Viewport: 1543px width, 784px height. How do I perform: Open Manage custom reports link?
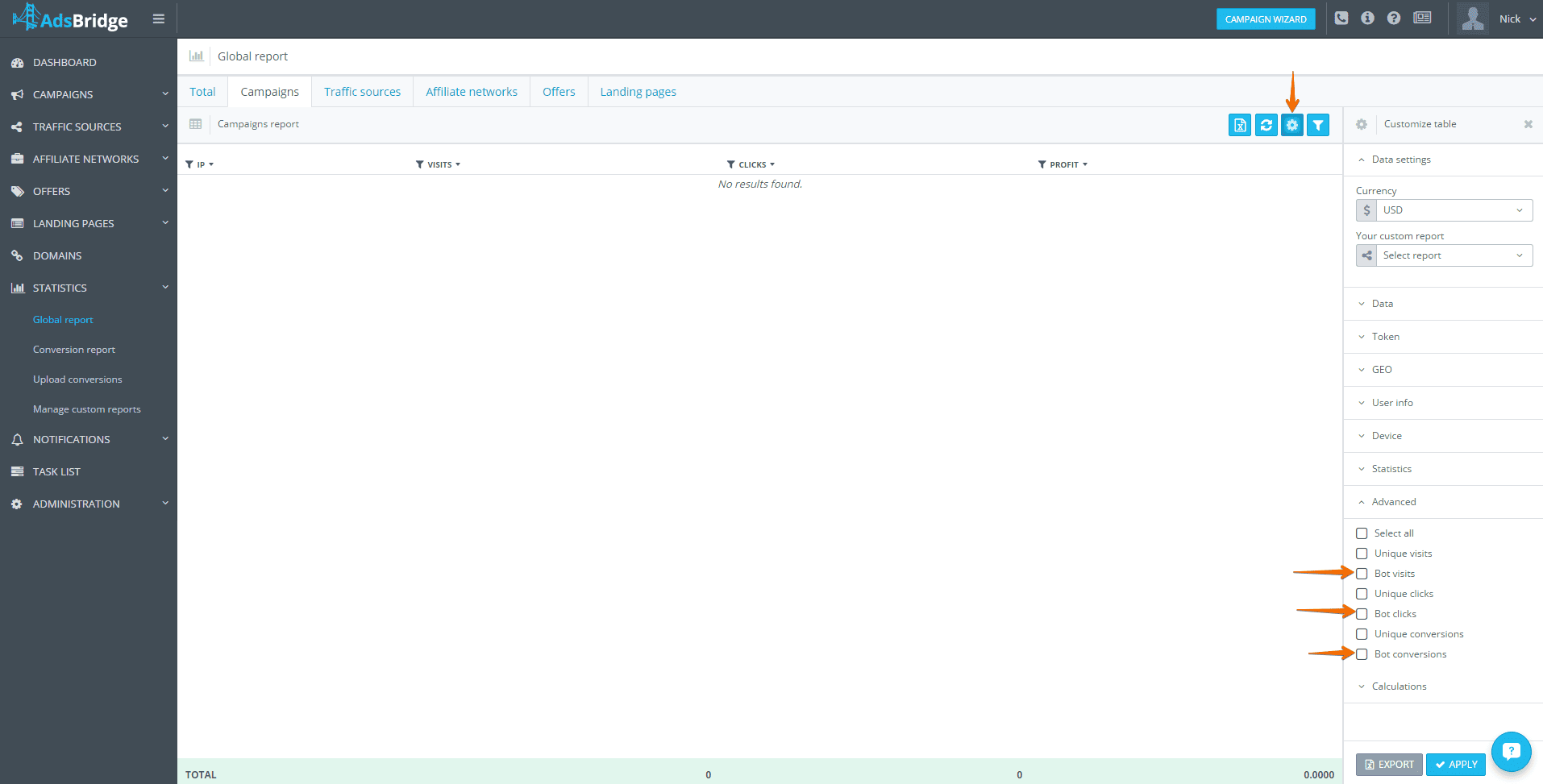pyautogui.click(x=87, y=409)
